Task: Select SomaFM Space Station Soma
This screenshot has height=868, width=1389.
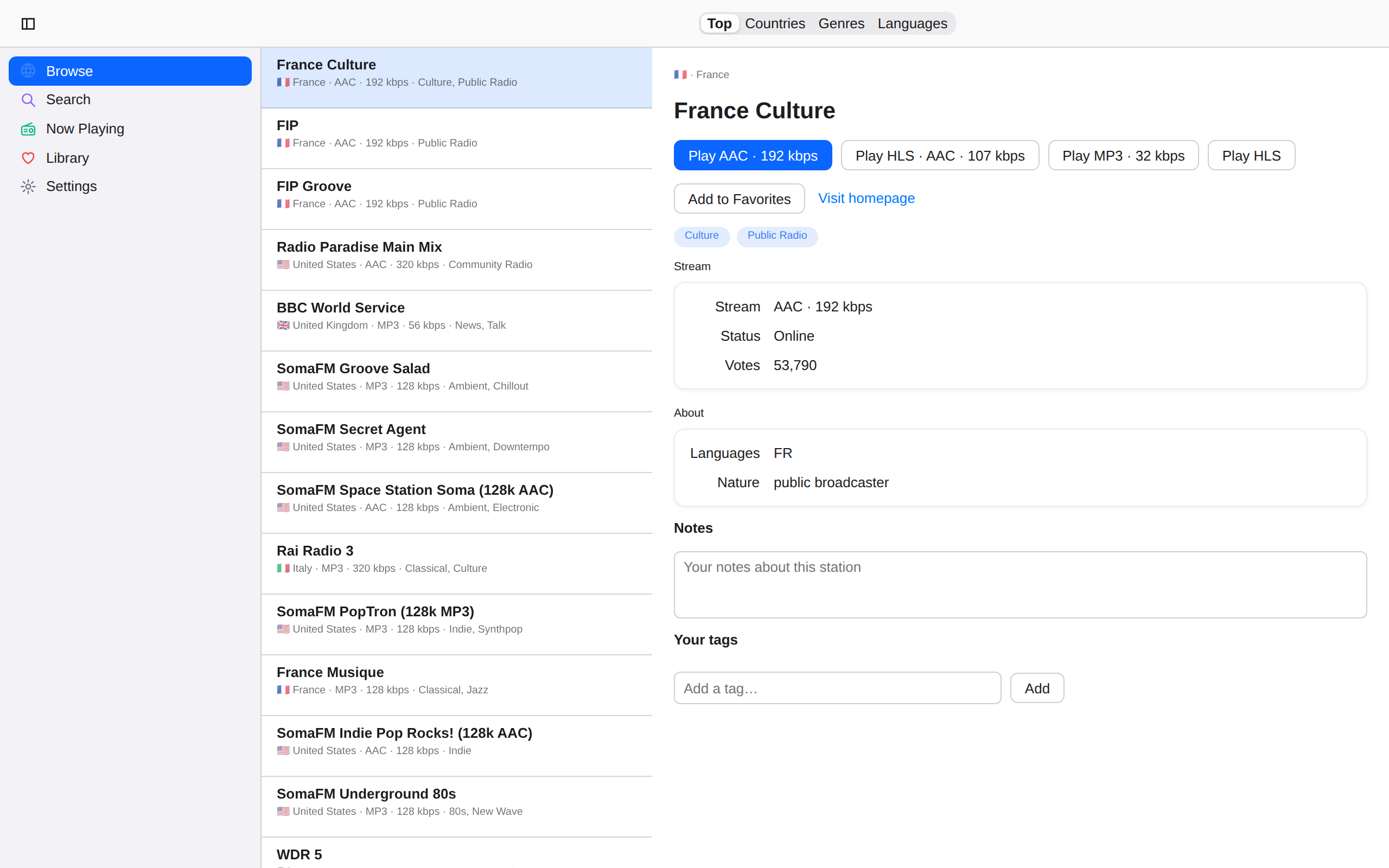Action: (x=456, y=503)
